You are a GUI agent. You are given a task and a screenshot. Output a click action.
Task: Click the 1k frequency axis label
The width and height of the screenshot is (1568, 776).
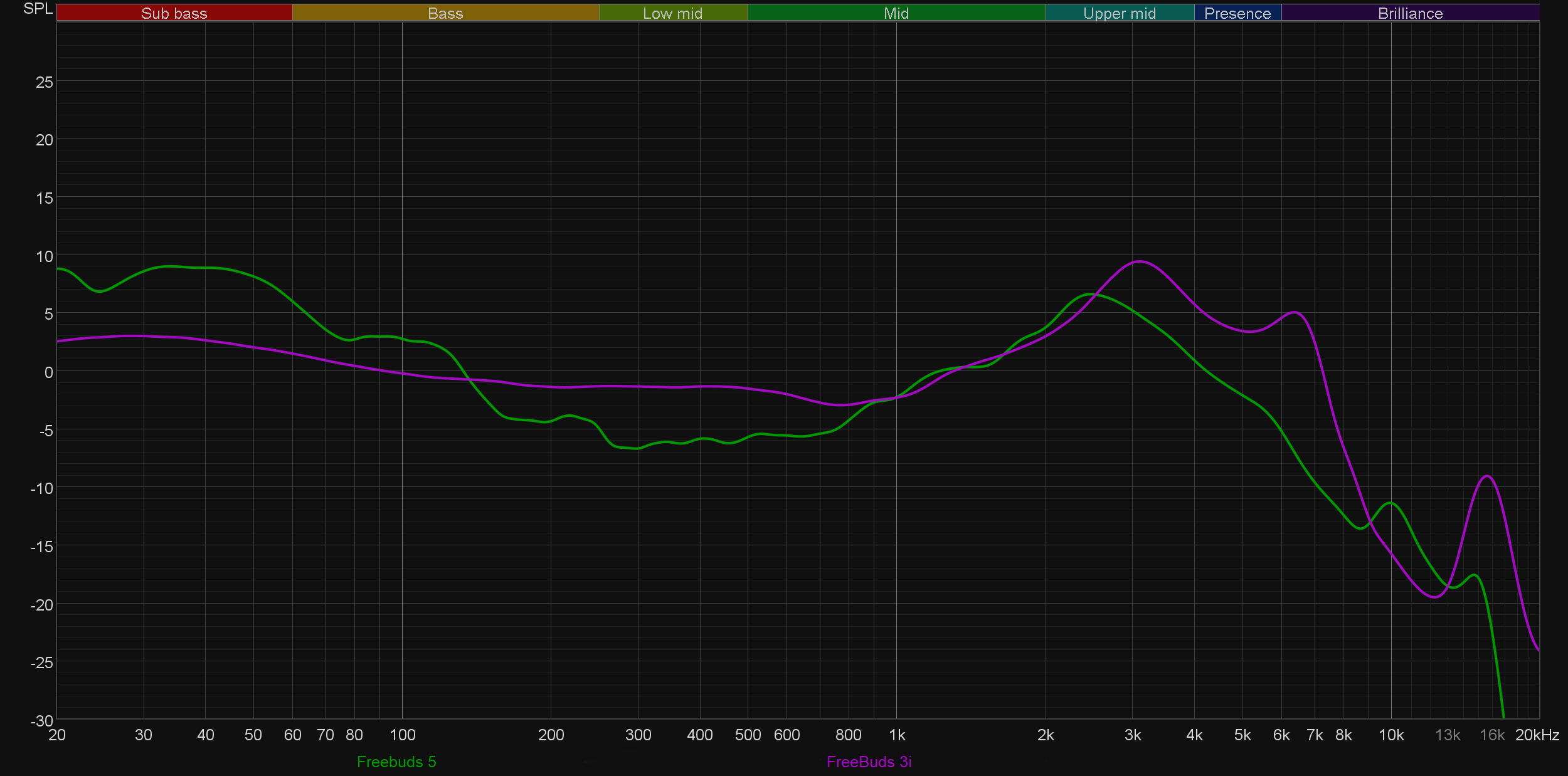pos(897,735)
